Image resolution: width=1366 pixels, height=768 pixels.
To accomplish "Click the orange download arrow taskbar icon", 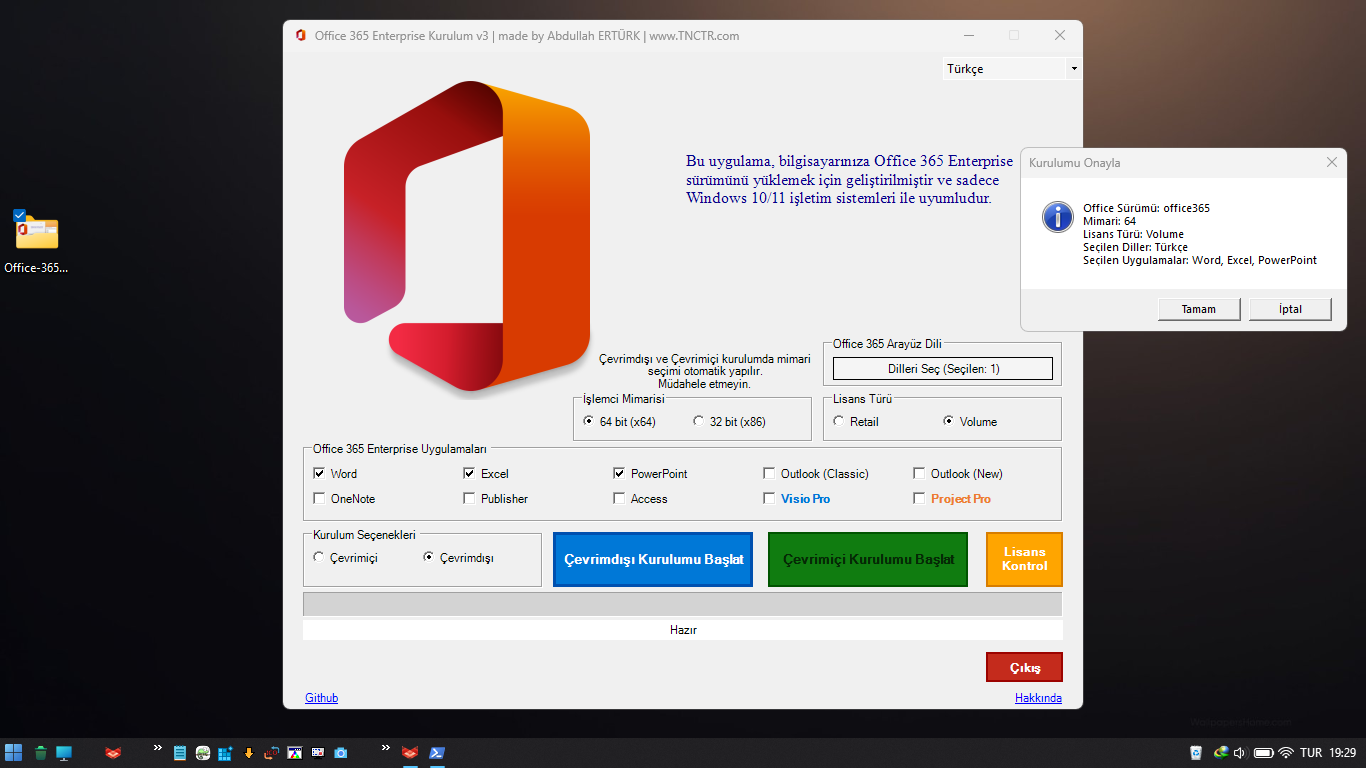I will (249, 753).
